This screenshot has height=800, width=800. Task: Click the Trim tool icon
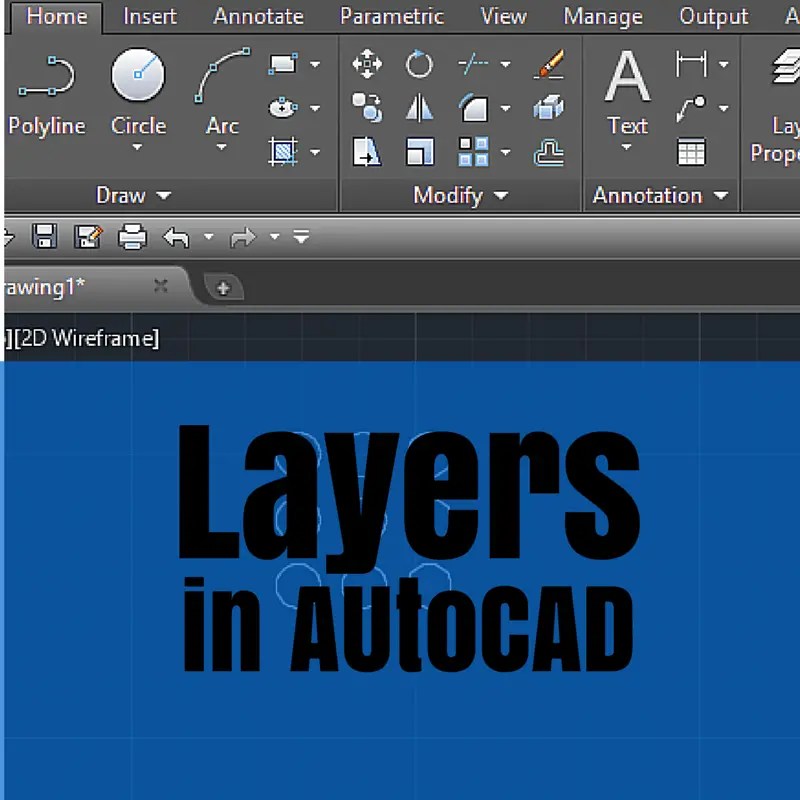[474, 64]
